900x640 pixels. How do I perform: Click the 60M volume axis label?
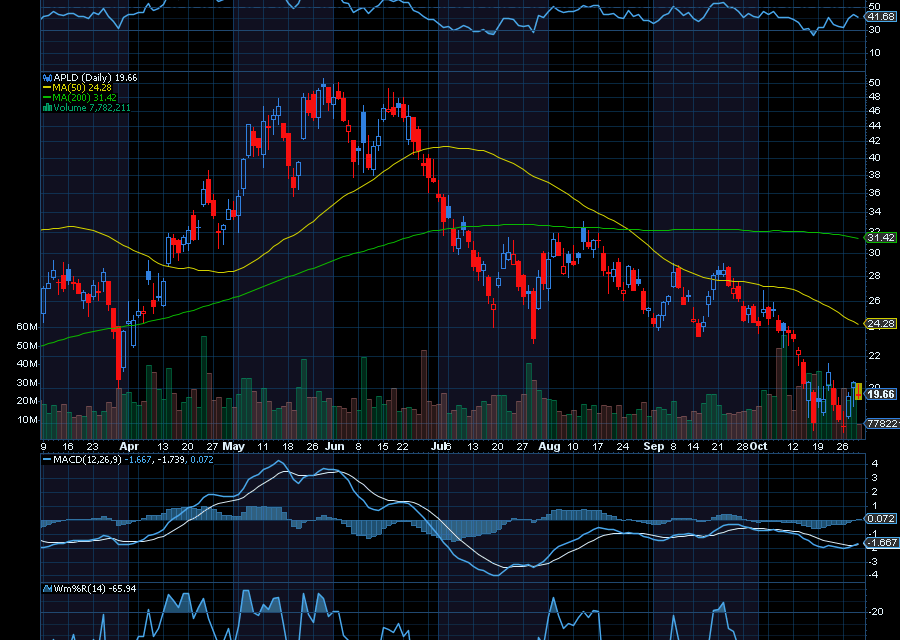point(27,327)
